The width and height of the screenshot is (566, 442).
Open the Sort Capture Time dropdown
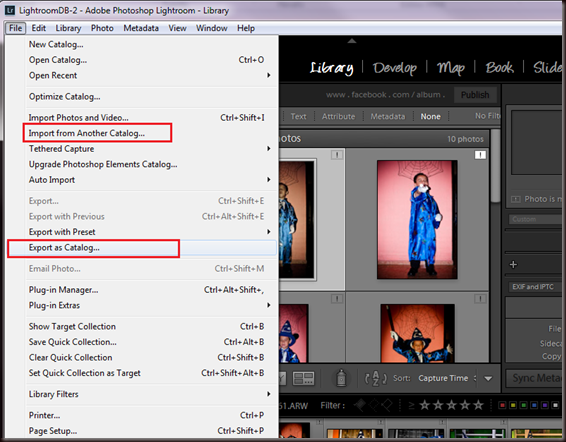coord(447,378)
